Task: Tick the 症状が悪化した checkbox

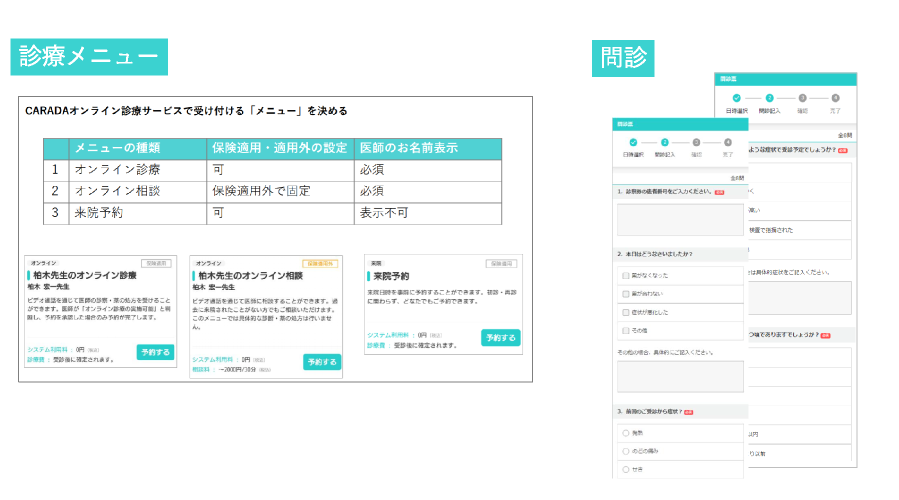Action: pos(626,311)
